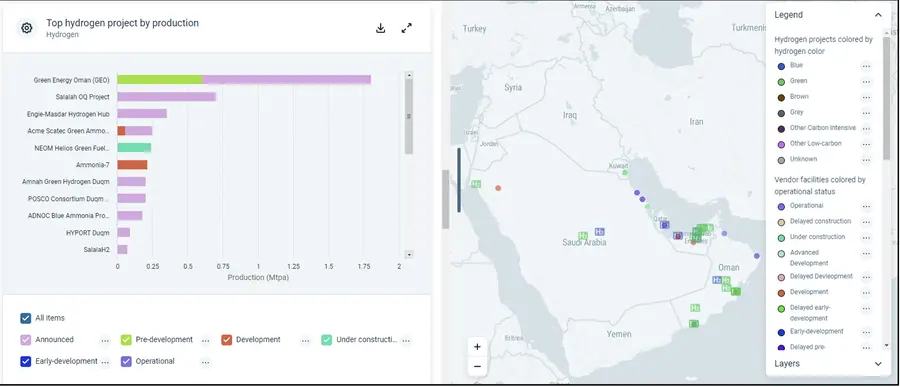Image resolution: width=900 pixels, height=387 pixels.
Task: Click the H2 marker near Jordan coast
Action: pos(476,184)
